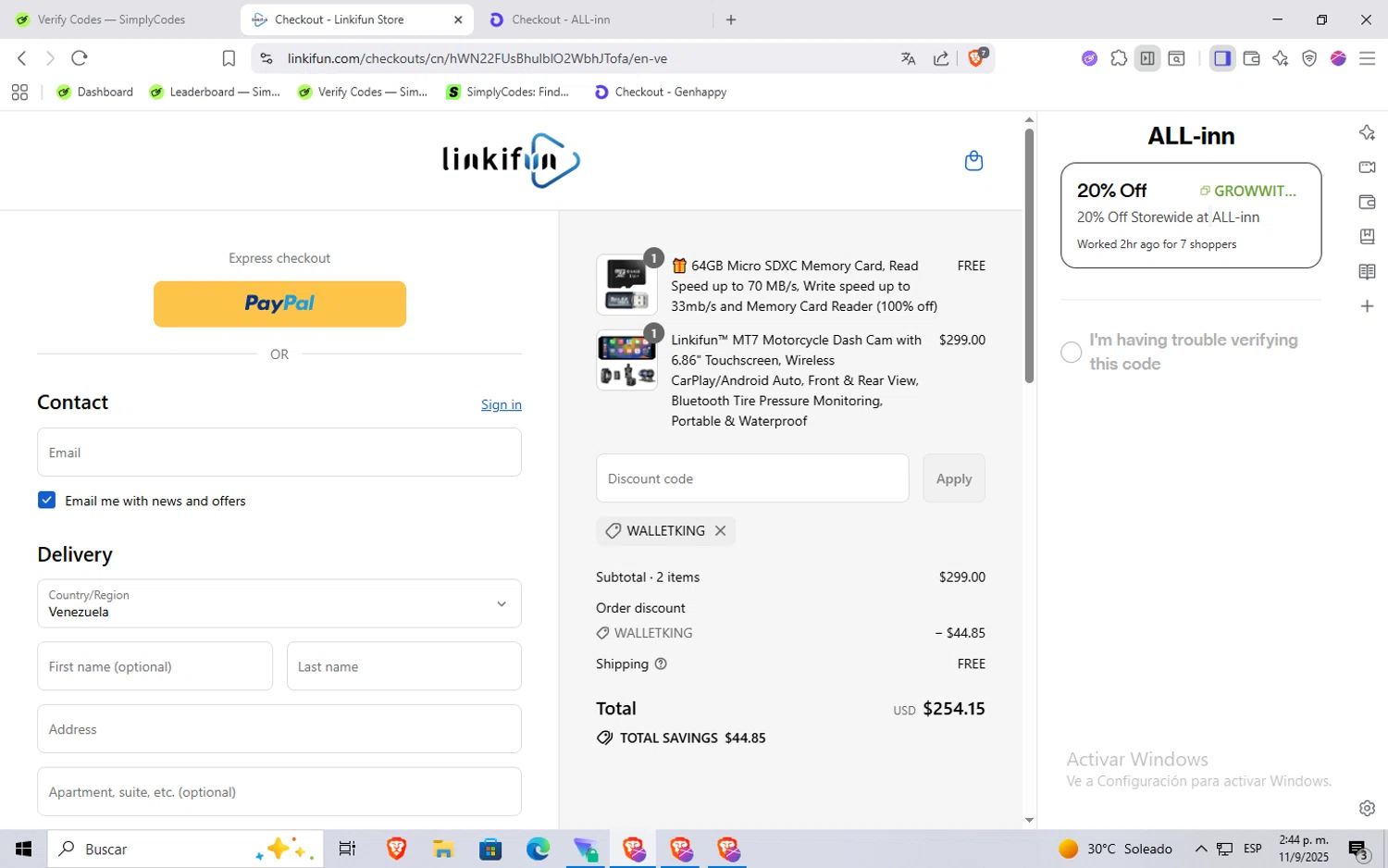The height and width of the screenshot is (868, 1388).
Task: Focus the Last name field
Action: (x=404, y=666)
